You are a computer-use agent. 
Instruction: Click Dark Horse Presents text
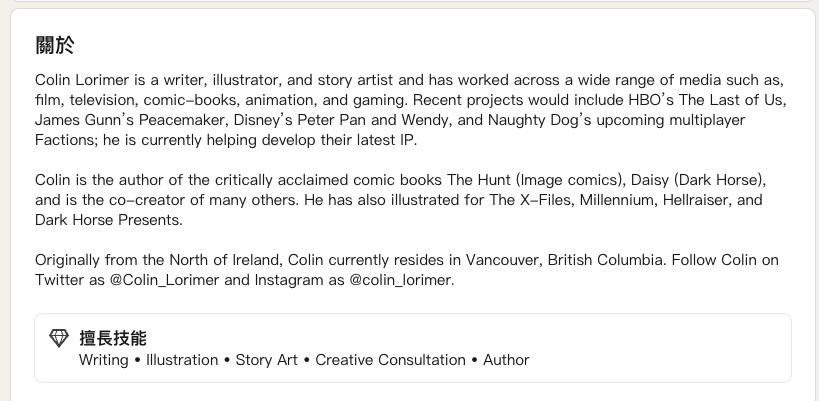(x=108, y=220)
